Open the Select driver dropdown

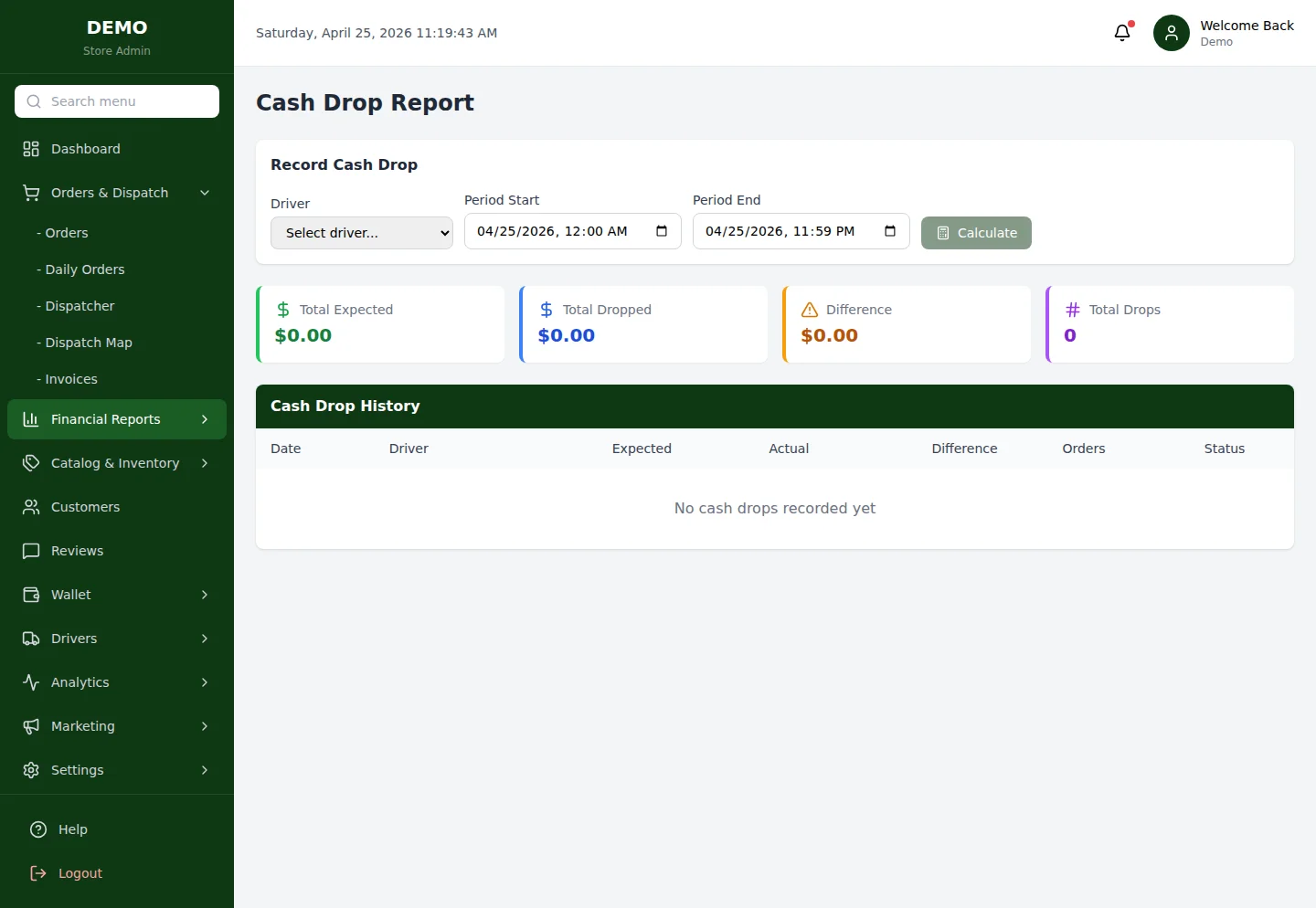pos(361,232)
